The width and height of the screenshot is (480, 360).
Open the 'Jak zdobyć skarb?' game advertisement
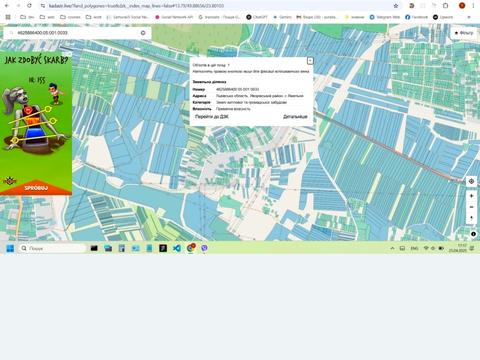pos(36,123)
